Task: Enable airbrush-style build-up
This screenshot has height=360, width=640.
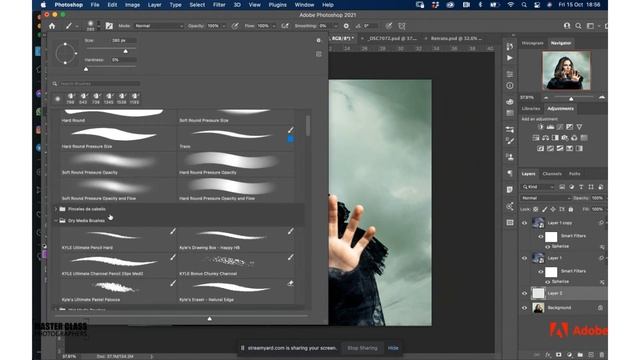Action: point(285,26)
